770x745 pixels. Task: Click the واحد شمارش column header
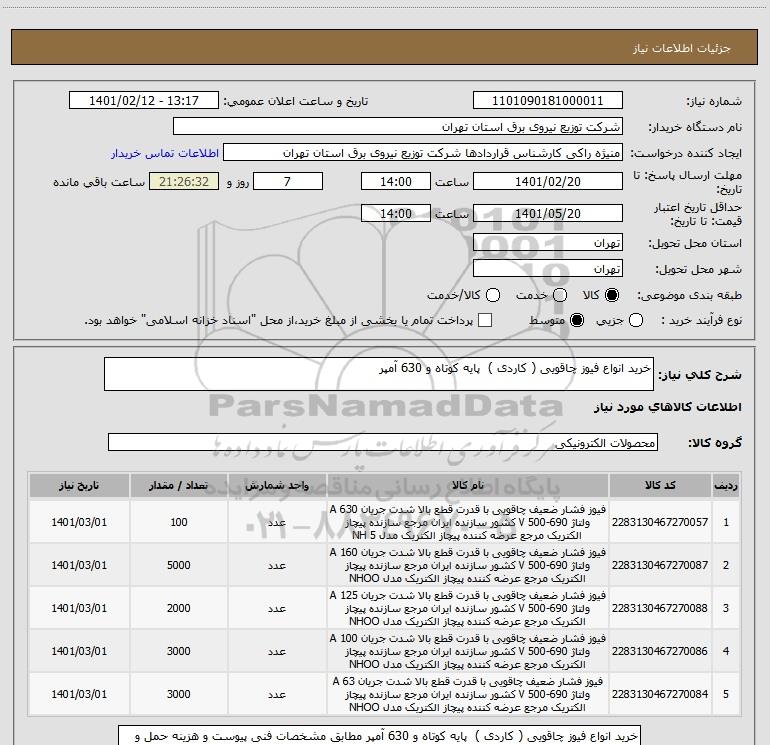(x=277, y=486)
